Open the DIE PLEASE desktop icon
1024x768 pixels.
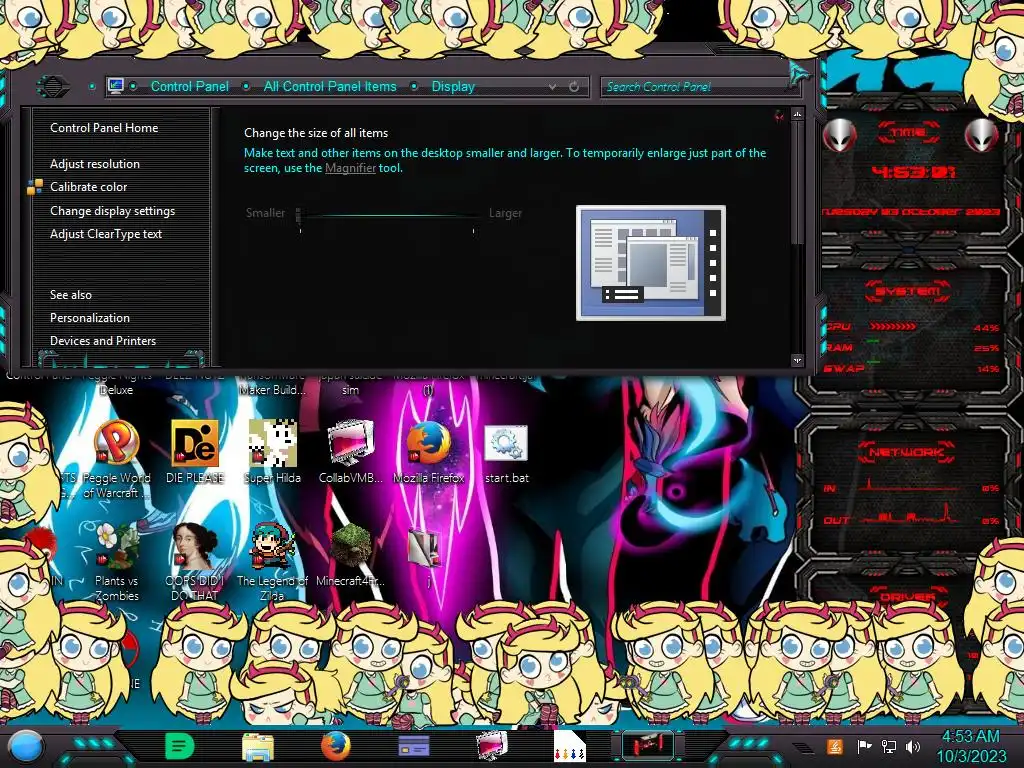195,444
